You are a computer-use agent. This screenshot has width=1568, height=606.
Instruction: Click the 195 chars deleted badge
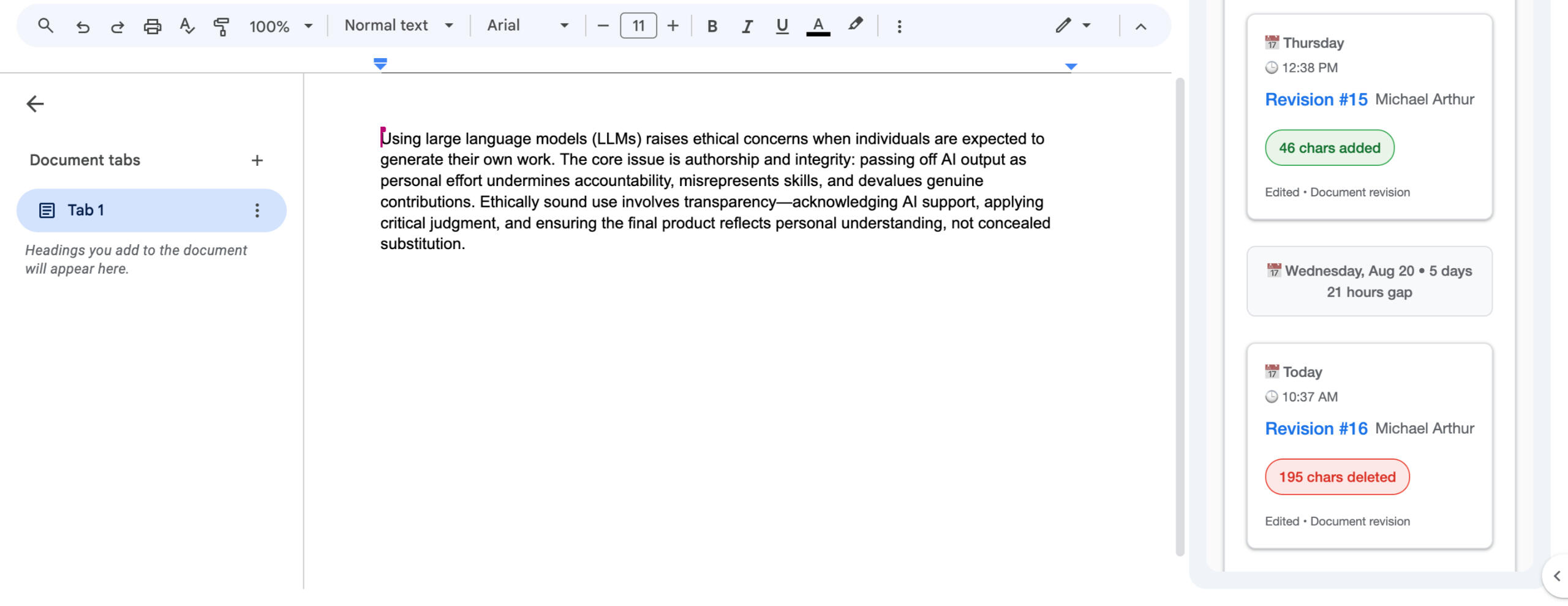(x=1336, y=477)
